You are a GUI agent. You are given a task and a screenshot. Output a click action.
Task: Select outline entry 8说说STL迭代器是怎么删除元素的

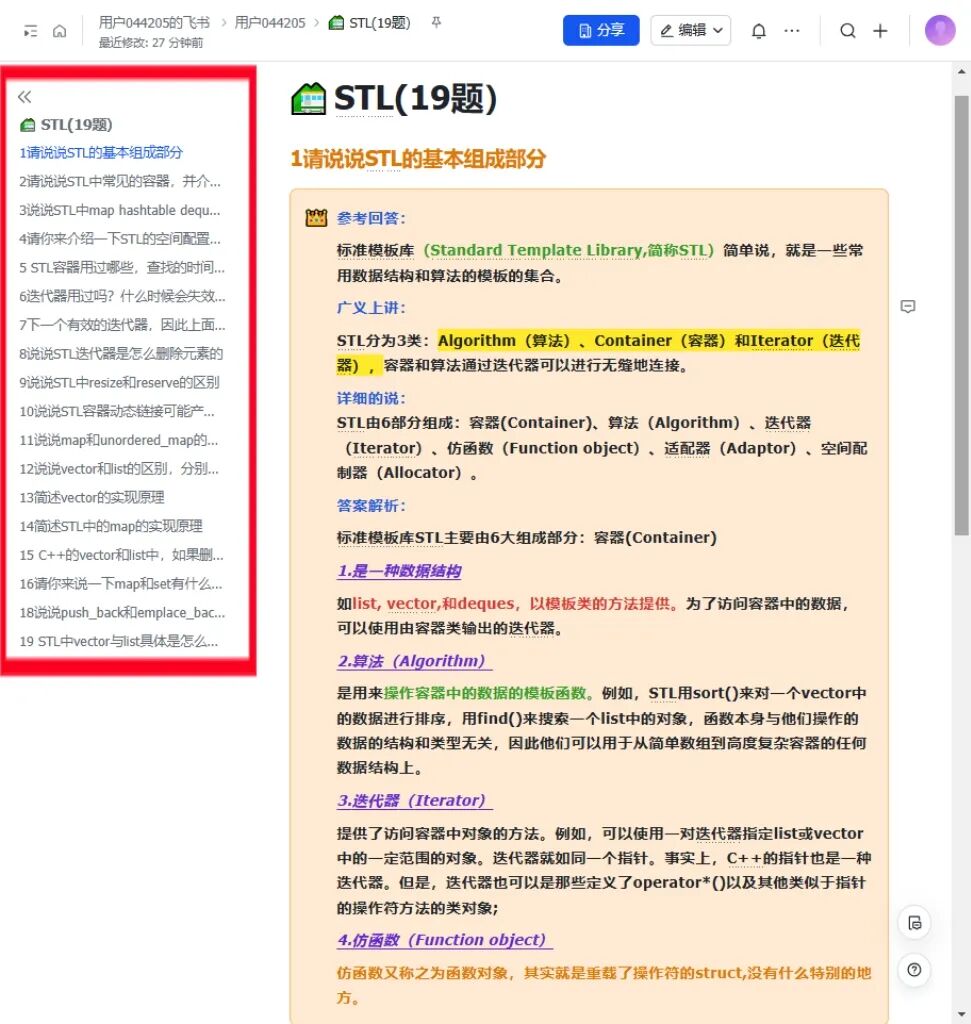(x=121, y=354)
